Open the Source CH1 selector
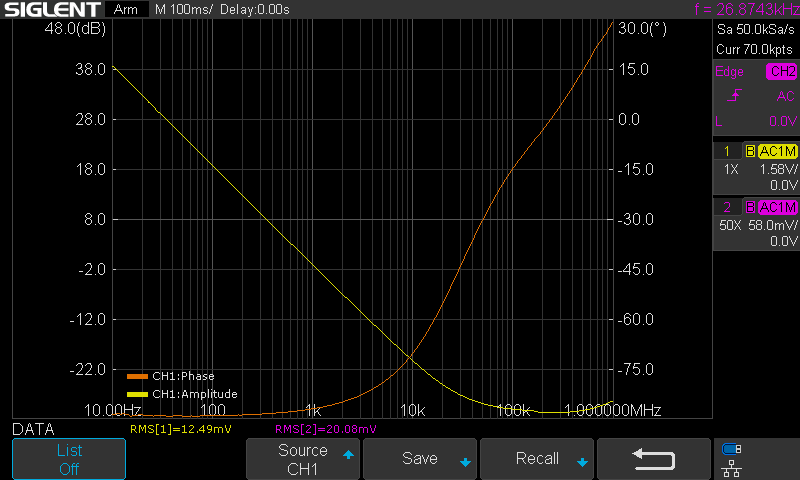The height and width of the screenshot is (480, 800). [303, 459]
